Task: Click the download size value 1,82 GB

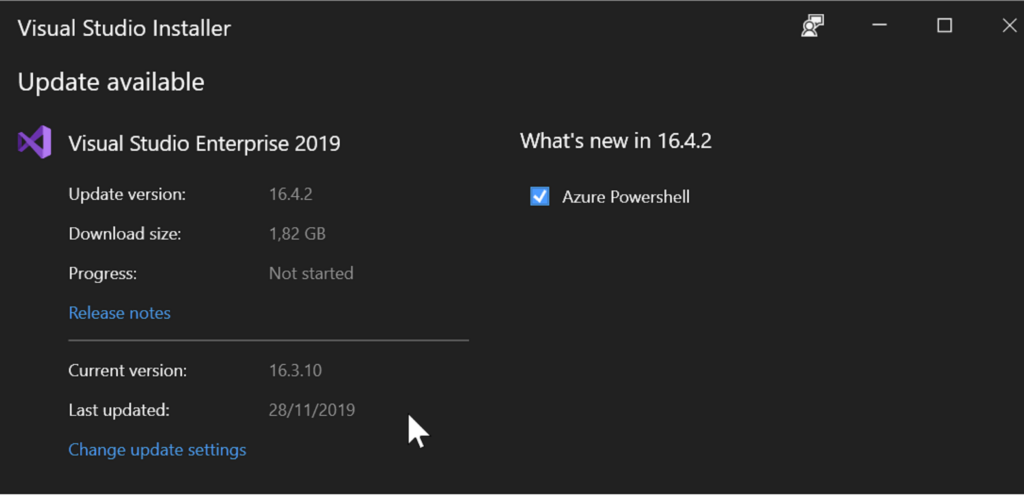Action: (x=297, y=234)
